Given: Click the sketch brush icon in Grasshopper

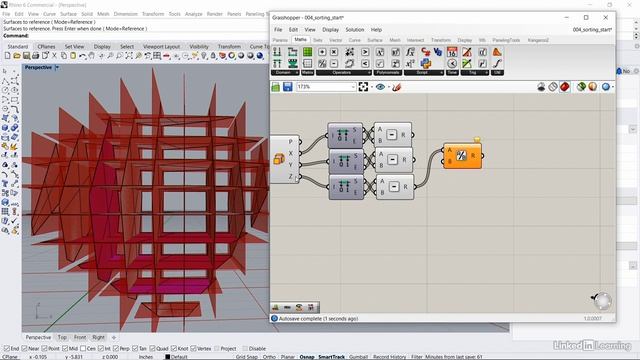Looking at the screenshot, I should (396, 87).
